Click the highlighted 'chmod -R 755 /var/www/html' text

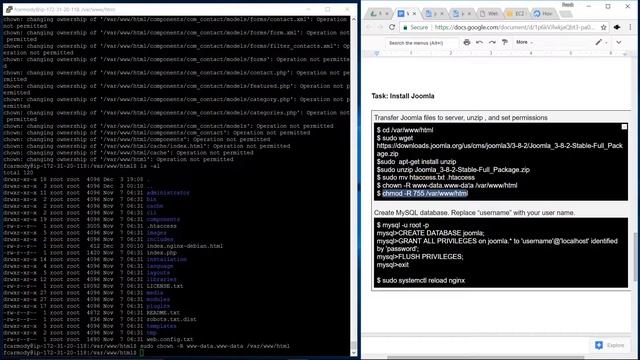point(425,193)
